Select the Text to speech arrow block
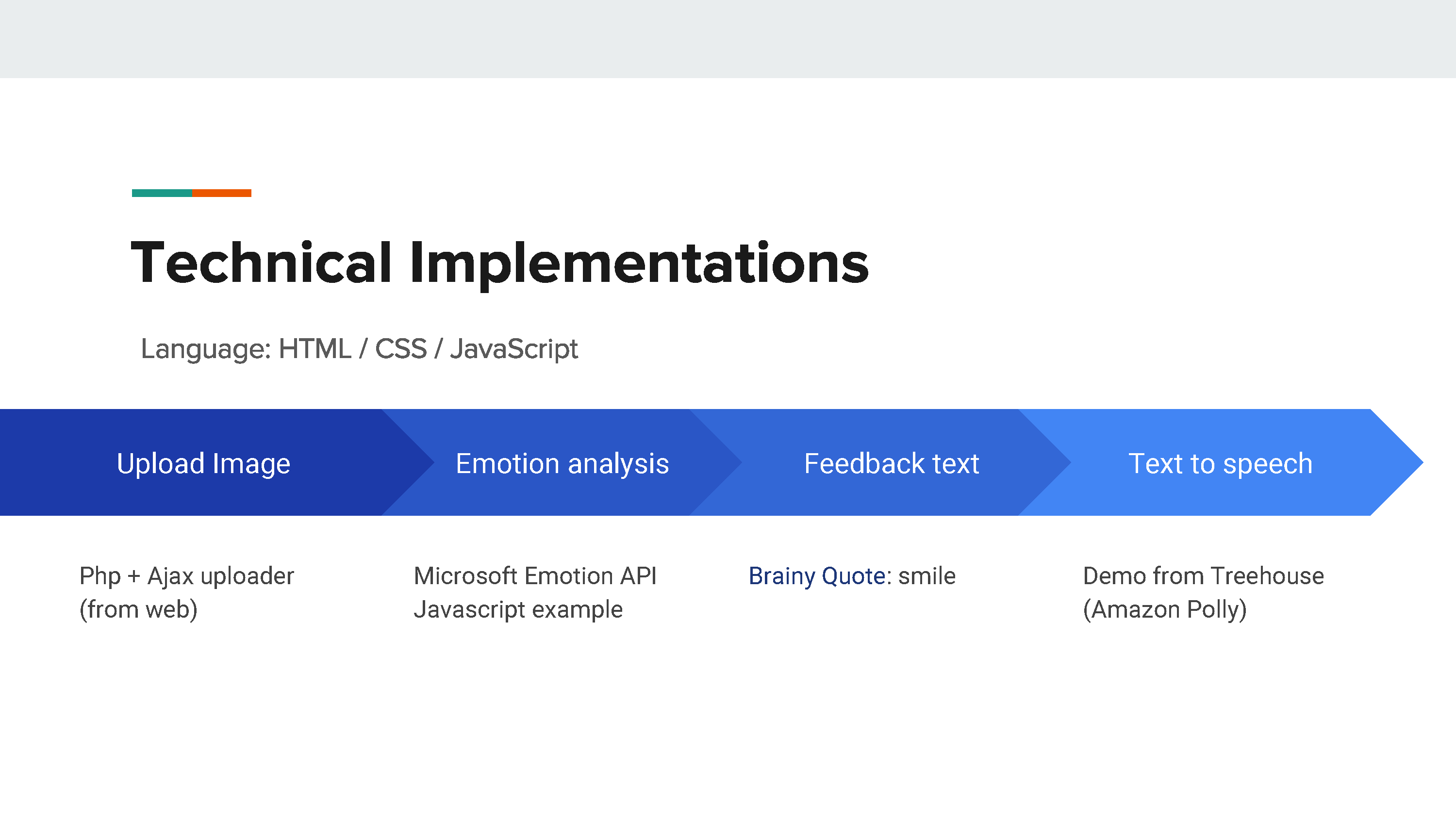Viewport: 1456px width, 819px height. tap(1220, 462)
